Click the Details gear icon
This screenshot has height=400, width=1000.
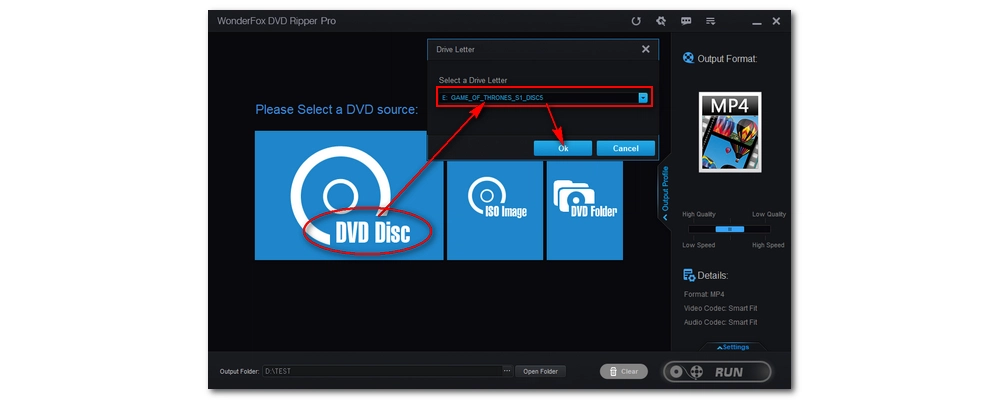coord(689,275)
